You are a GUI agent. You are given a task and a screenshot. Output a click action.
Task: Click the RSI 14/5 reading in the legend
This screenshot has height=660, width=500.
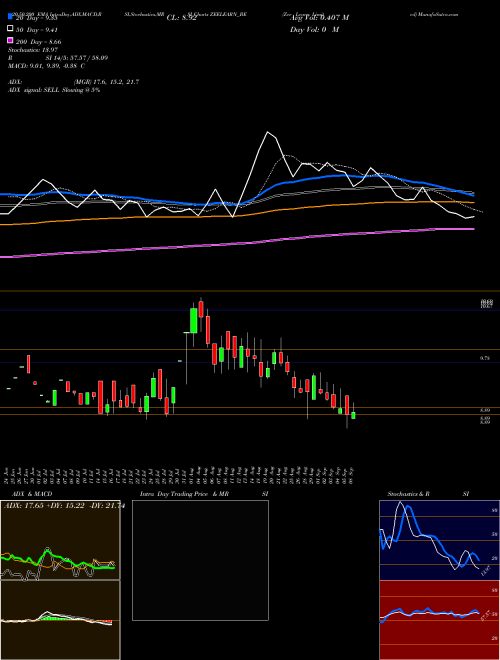pyautogui.click(x=58, y=58)
